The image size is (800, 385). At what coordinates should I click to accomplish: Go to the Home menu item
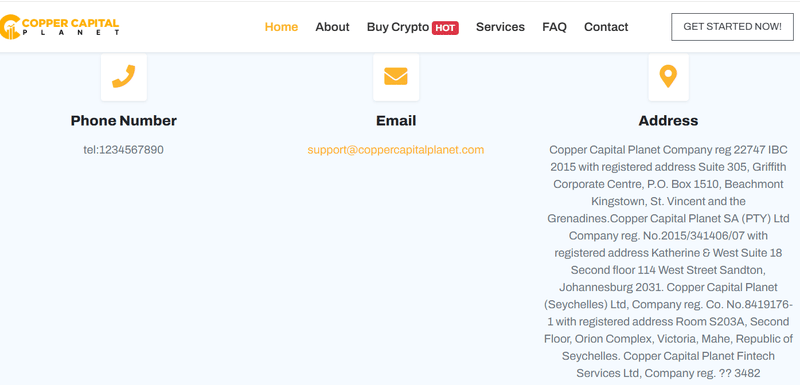[x=281, y=27]
